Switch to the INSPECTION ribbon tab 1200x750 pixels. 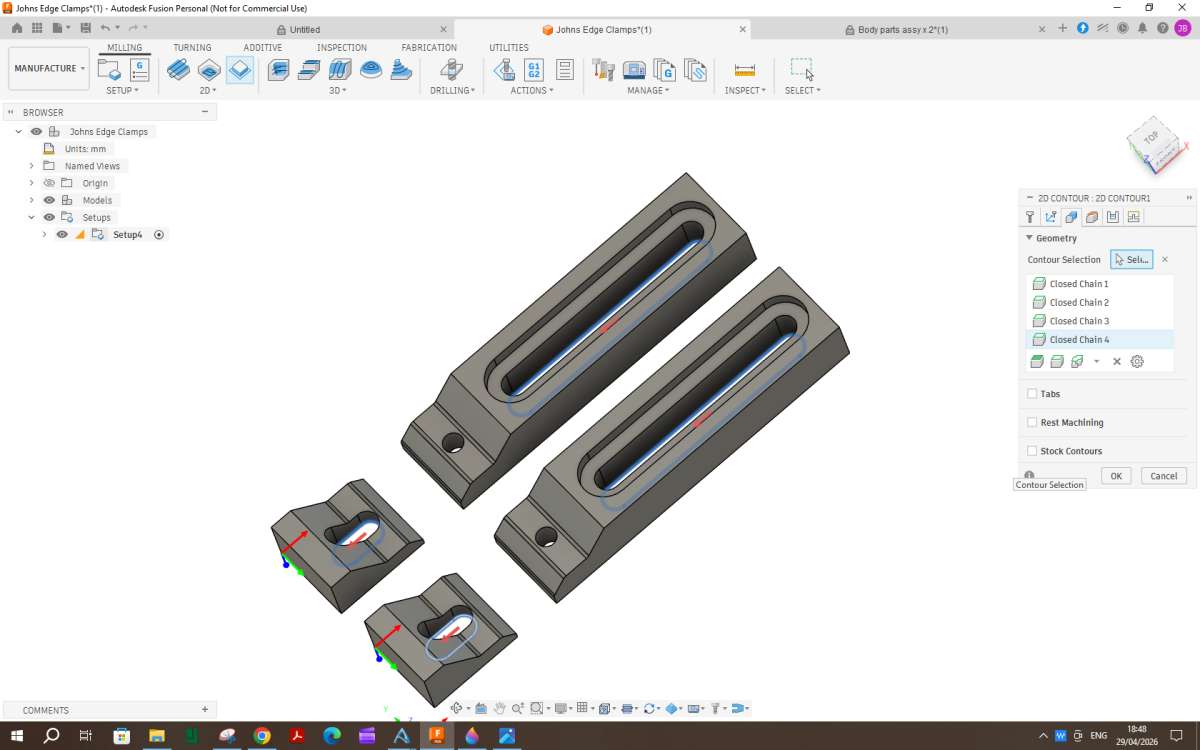(x=342, y=47)
